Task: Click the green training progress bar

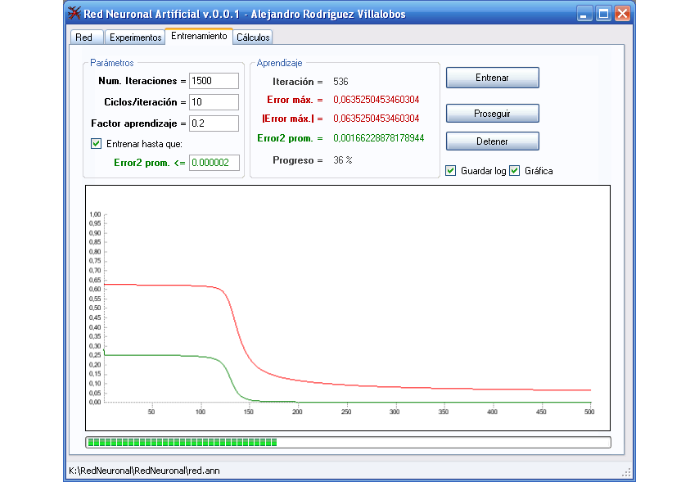Action: tap(348, 442)
